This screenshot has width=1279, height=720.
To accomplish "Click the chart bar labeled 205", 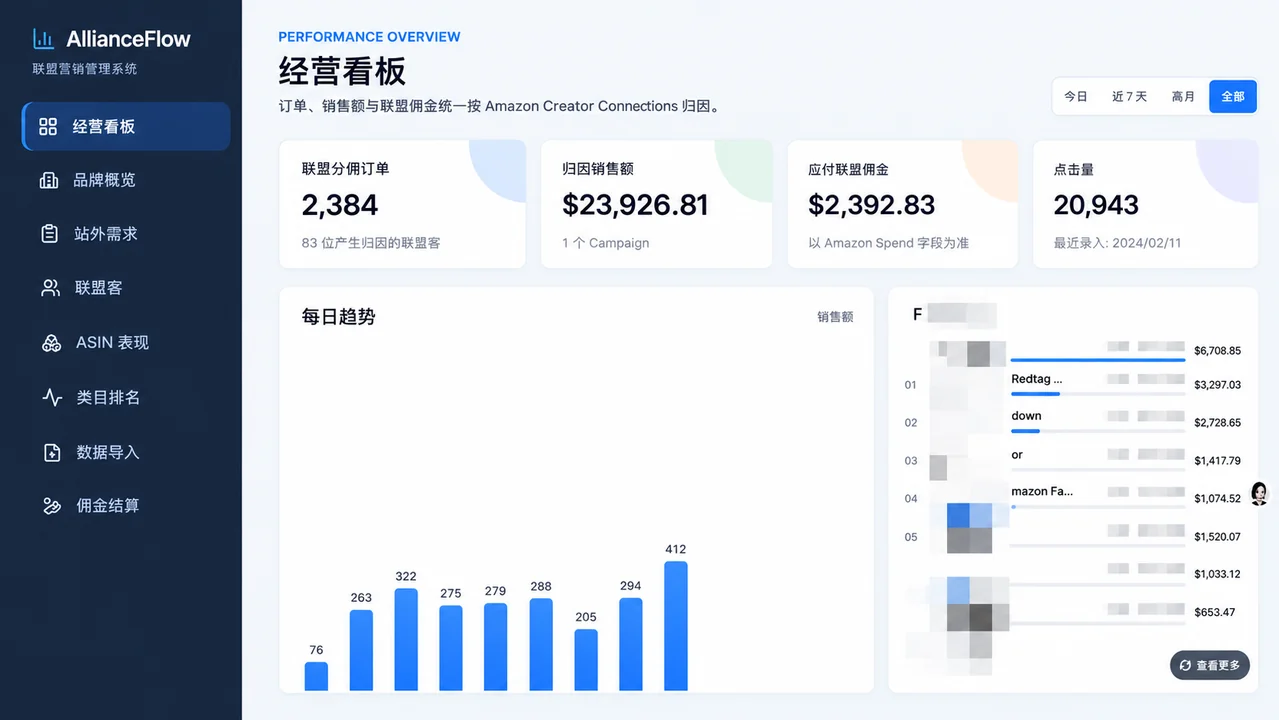I will (x=586, y=660).
